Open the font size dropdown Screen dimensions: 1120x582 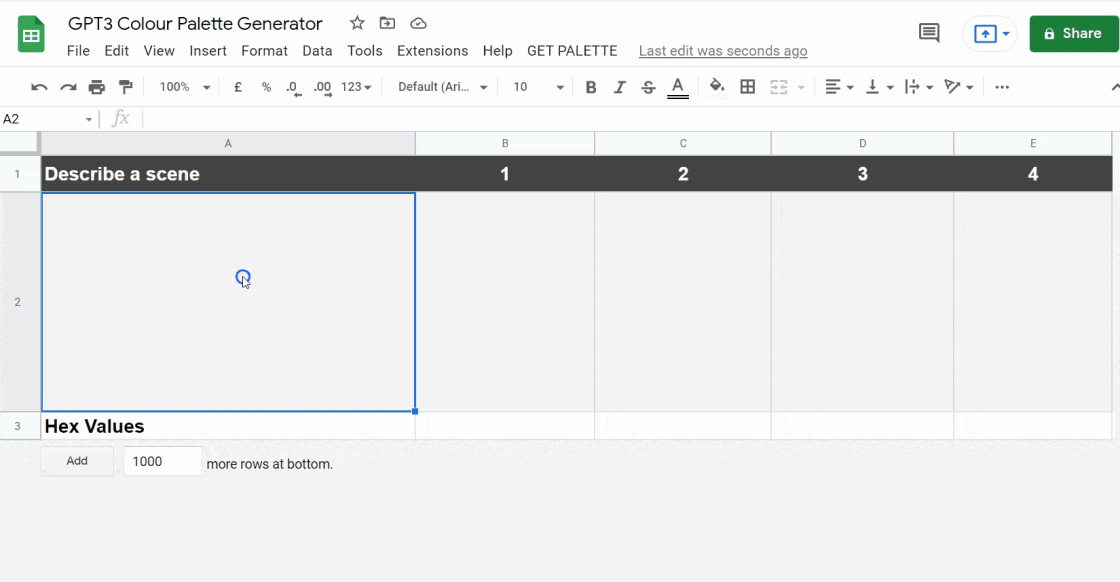(538, 88)
